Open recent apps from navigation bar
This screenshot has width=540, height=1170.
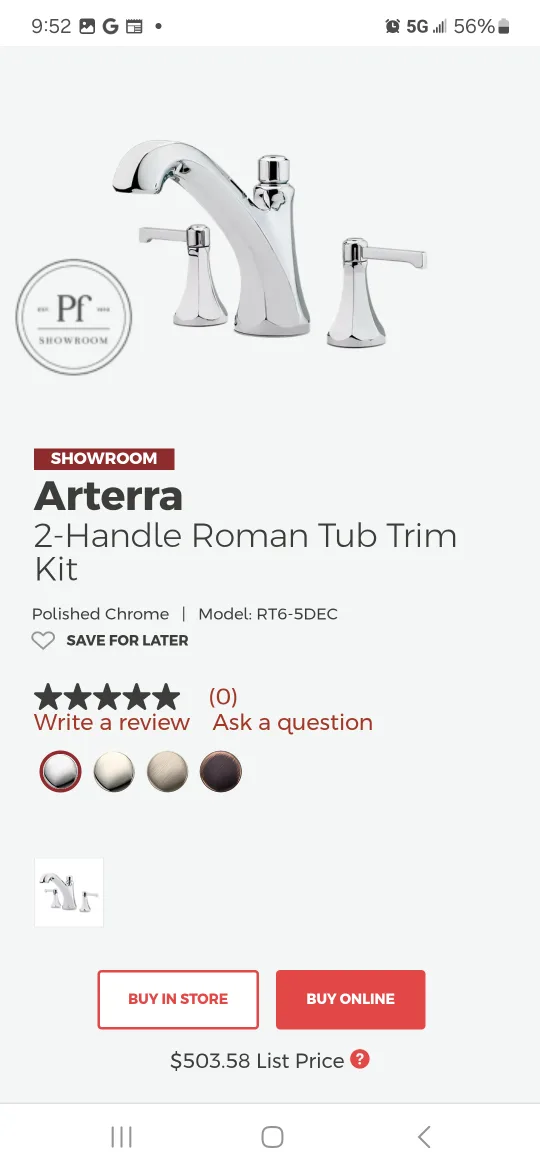pos(121,1136)
